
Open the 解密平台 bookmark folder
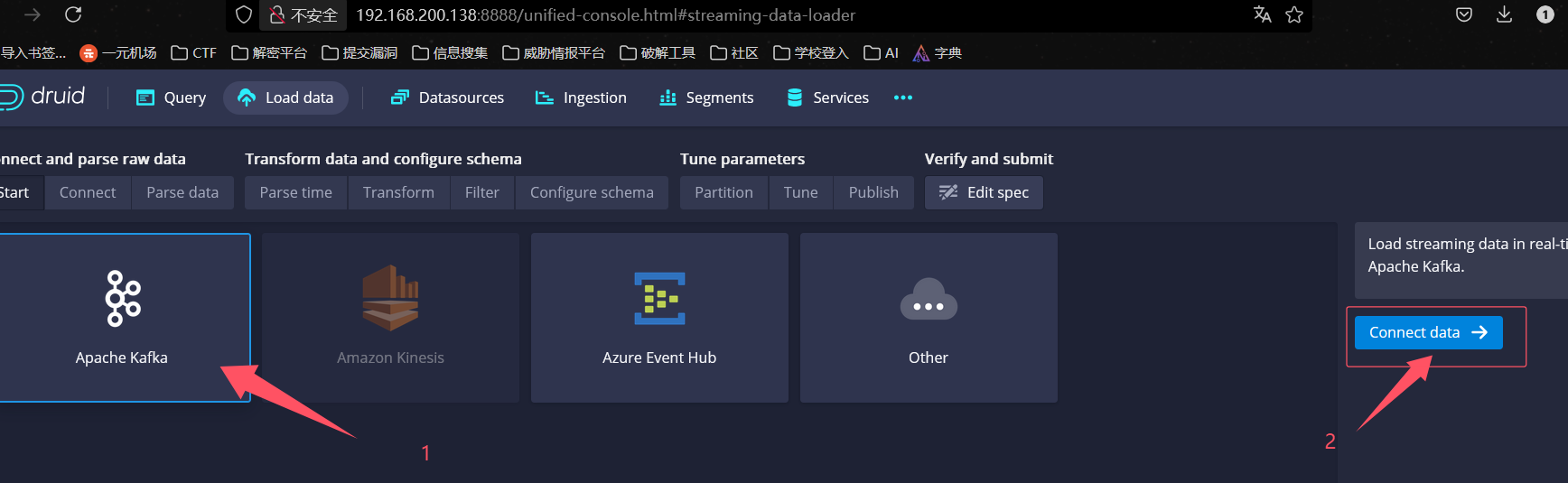[x=269, y=53]
